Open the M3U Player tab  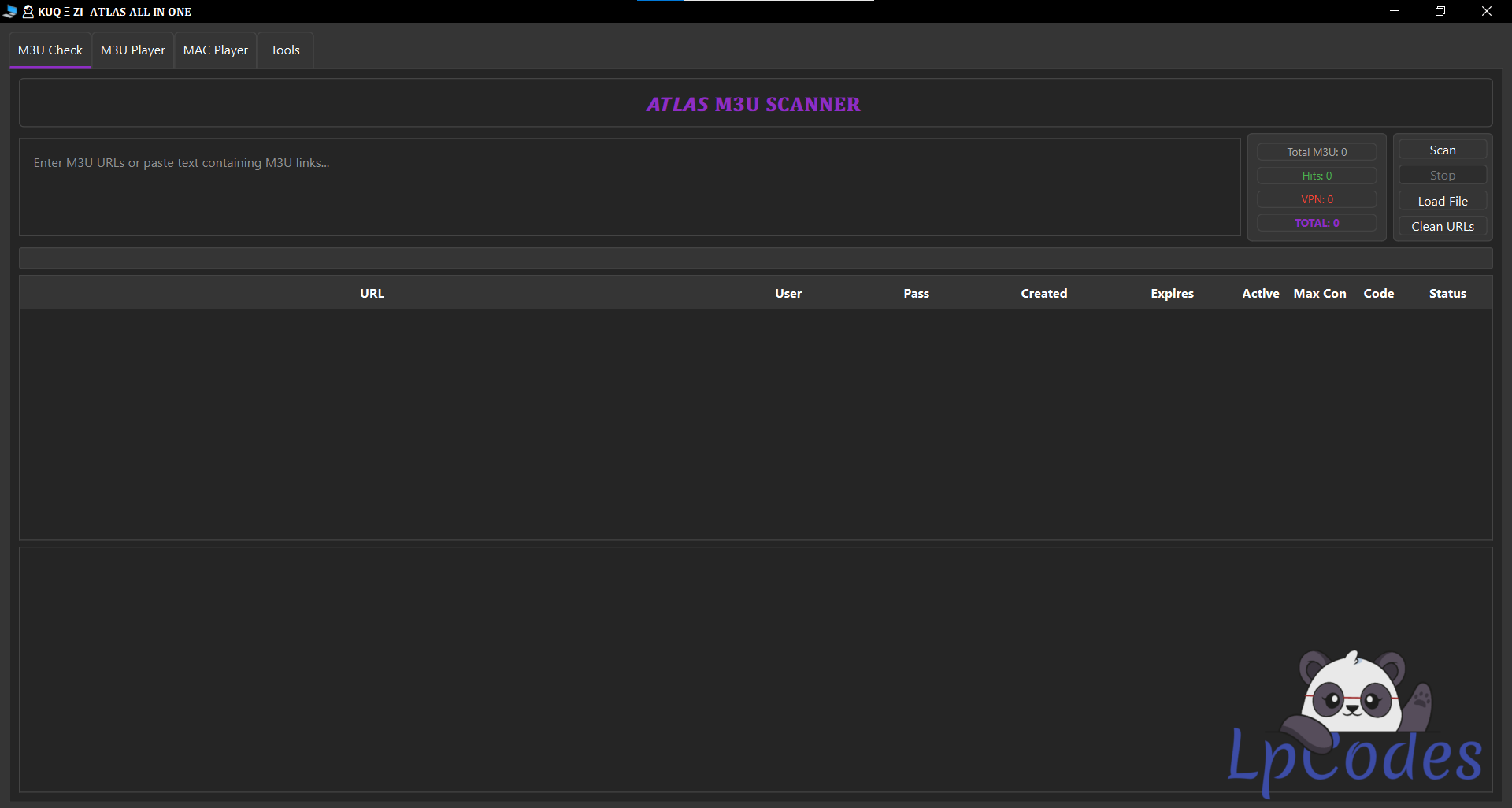[x=132, y=50]
